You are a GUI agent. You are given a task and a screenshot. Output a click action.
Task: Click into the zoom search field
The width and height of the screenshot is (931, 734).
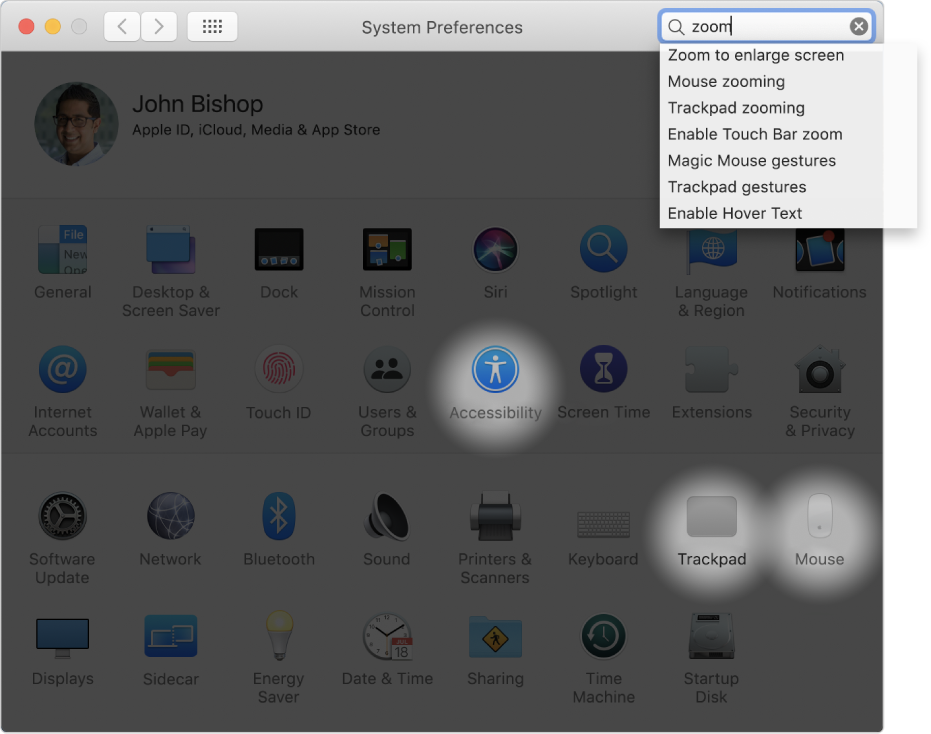coord(766,26)
